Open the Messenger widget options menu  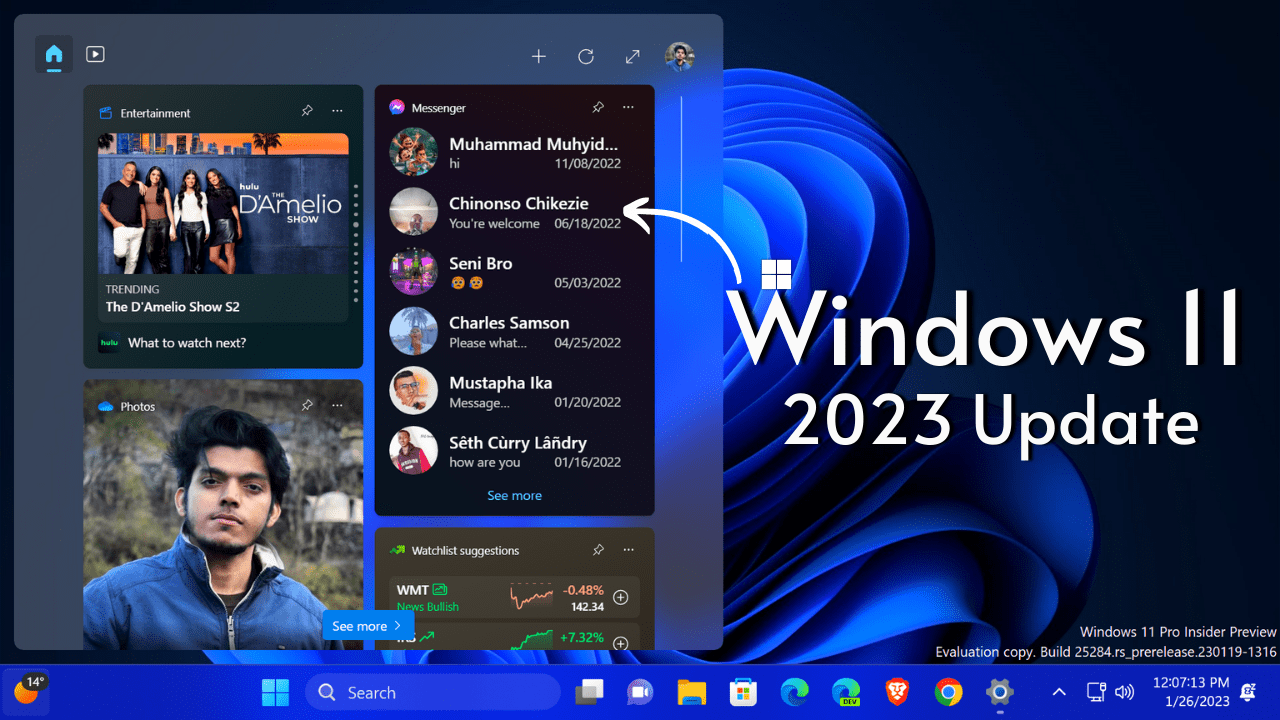(x=628, y=107)
